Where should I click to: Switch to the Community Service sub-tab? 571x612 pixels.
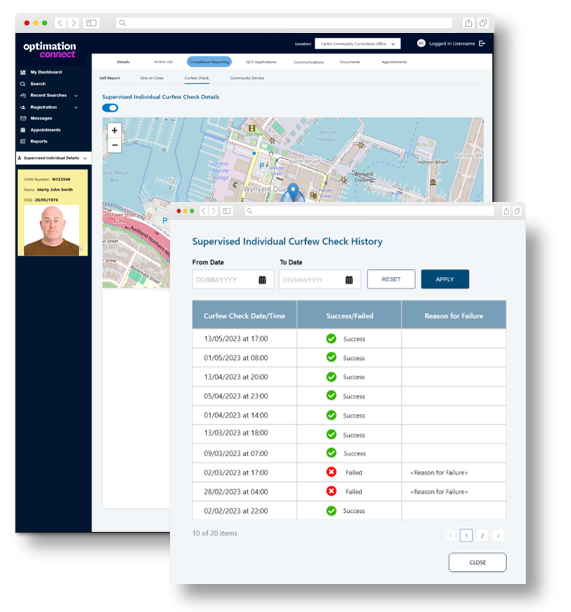pos(247,78)
